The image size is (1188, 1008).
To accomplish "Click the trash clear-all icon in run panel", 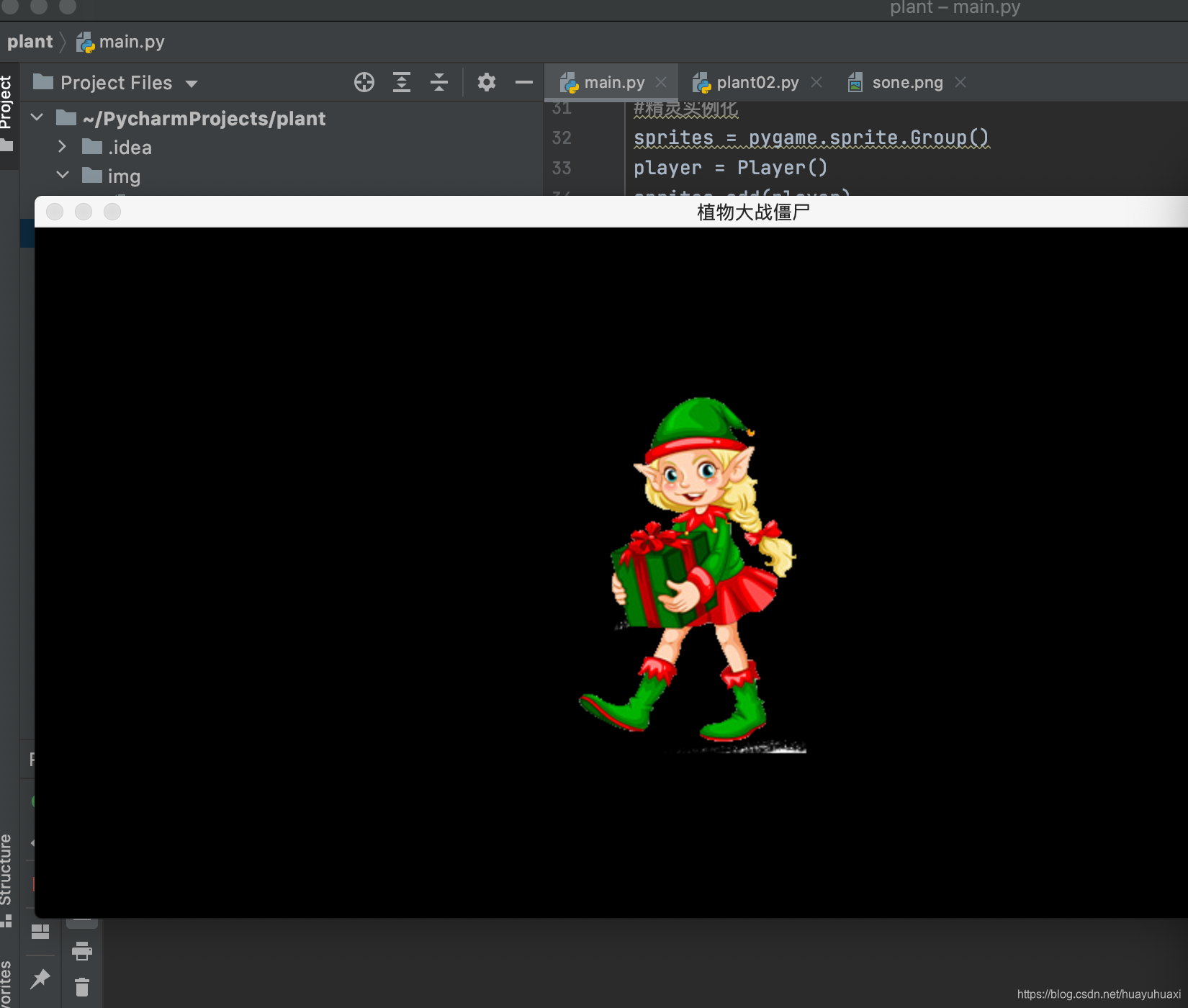I will pyautogui.click(x=82, y=987).
